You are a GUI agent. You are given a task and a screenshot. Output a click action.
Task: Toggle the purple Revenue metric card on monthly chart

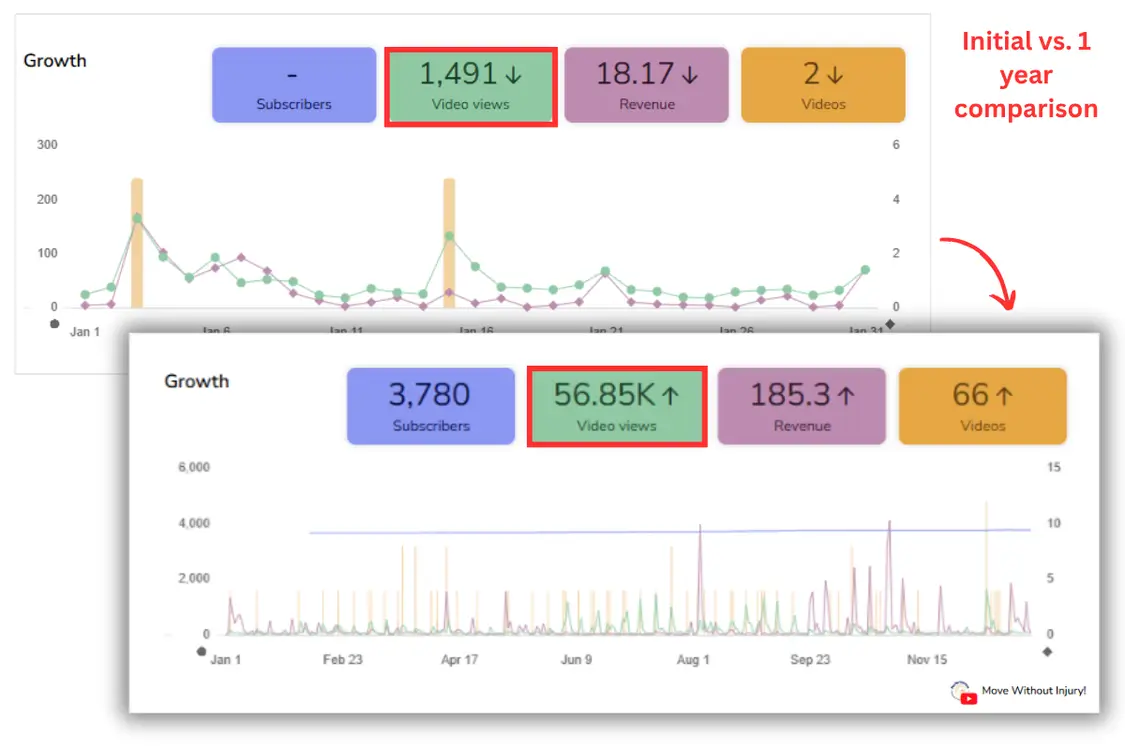click(x=646, y=85)
